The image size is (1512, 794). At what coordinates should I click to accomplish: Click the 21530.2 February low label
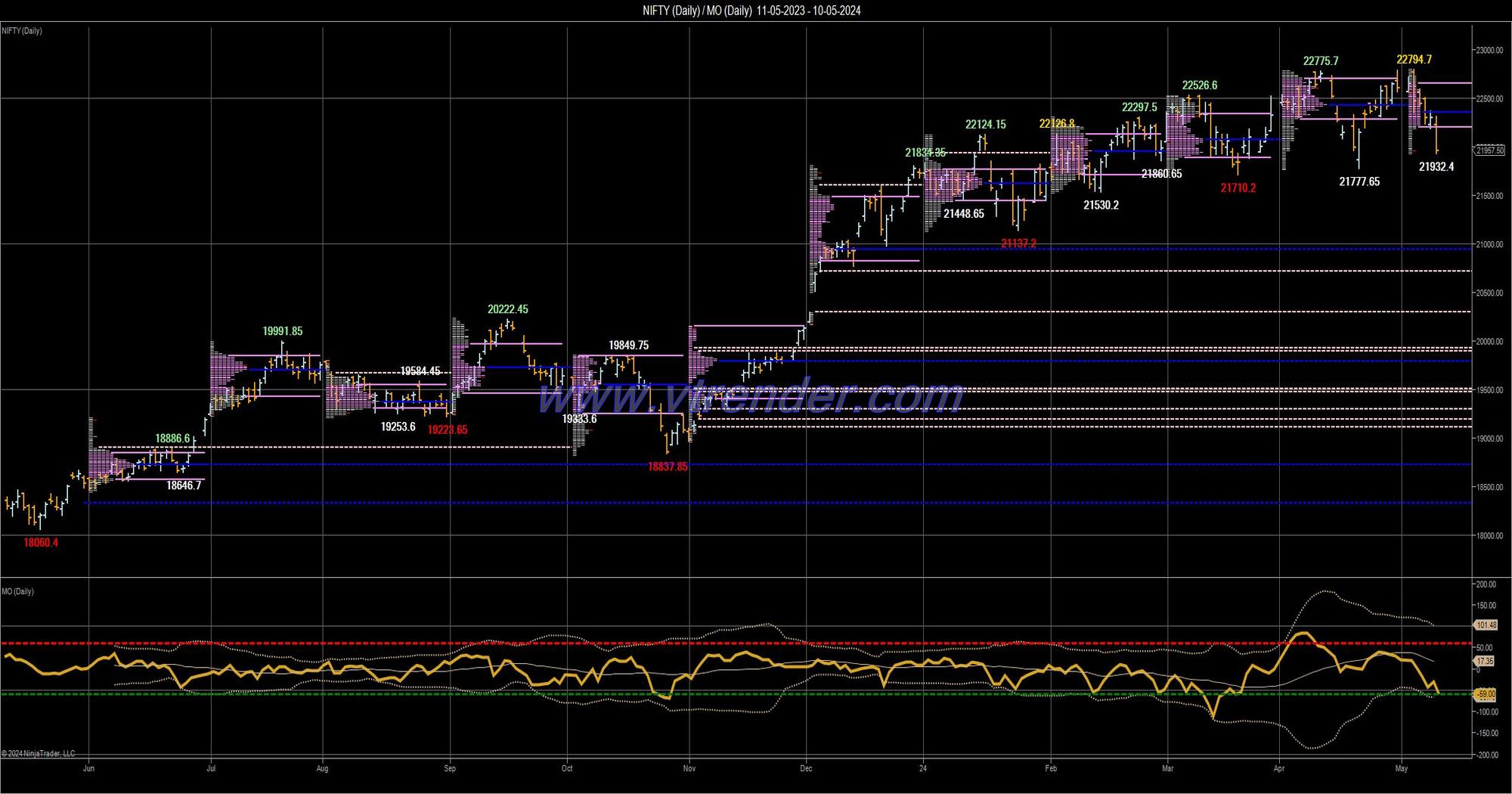point(1101,205)
